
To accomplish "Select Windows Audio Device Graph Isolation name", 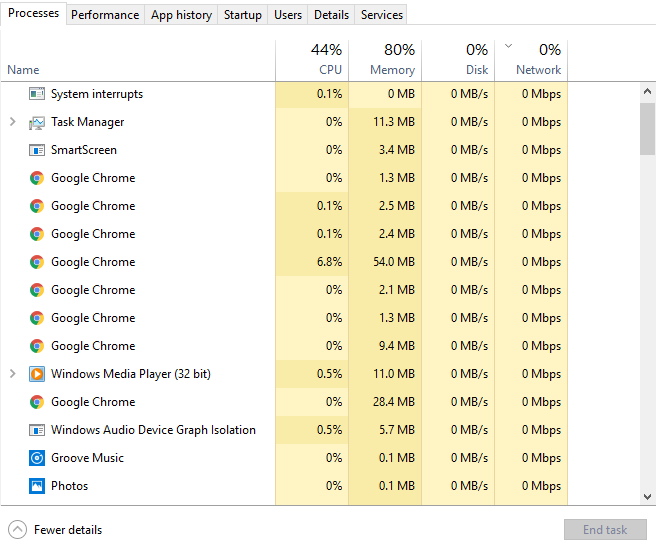I will tap(153, 430).
